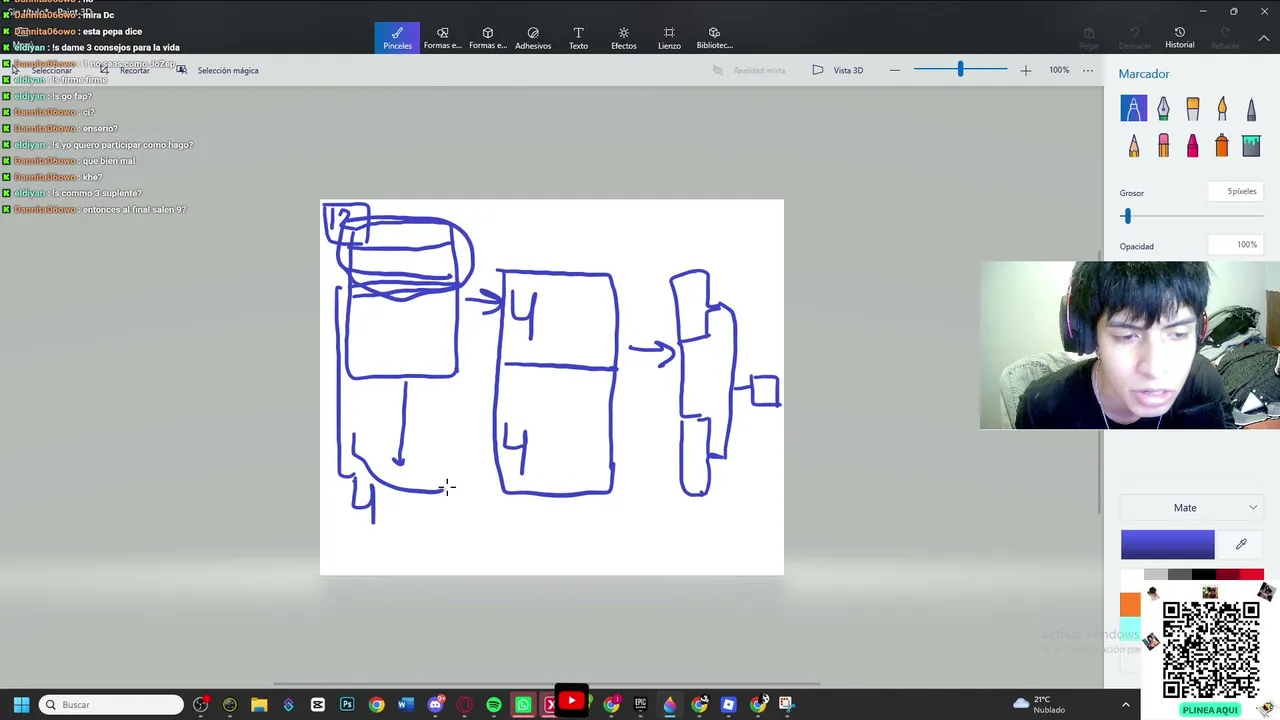
Task: Open File Explorer from the taskbar
Action: coord(259,705)
